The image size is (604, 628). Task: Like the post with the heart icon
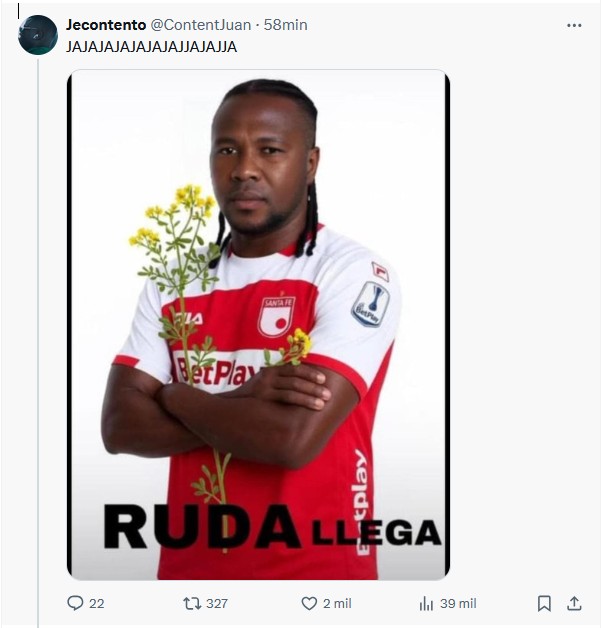point(309,603)
